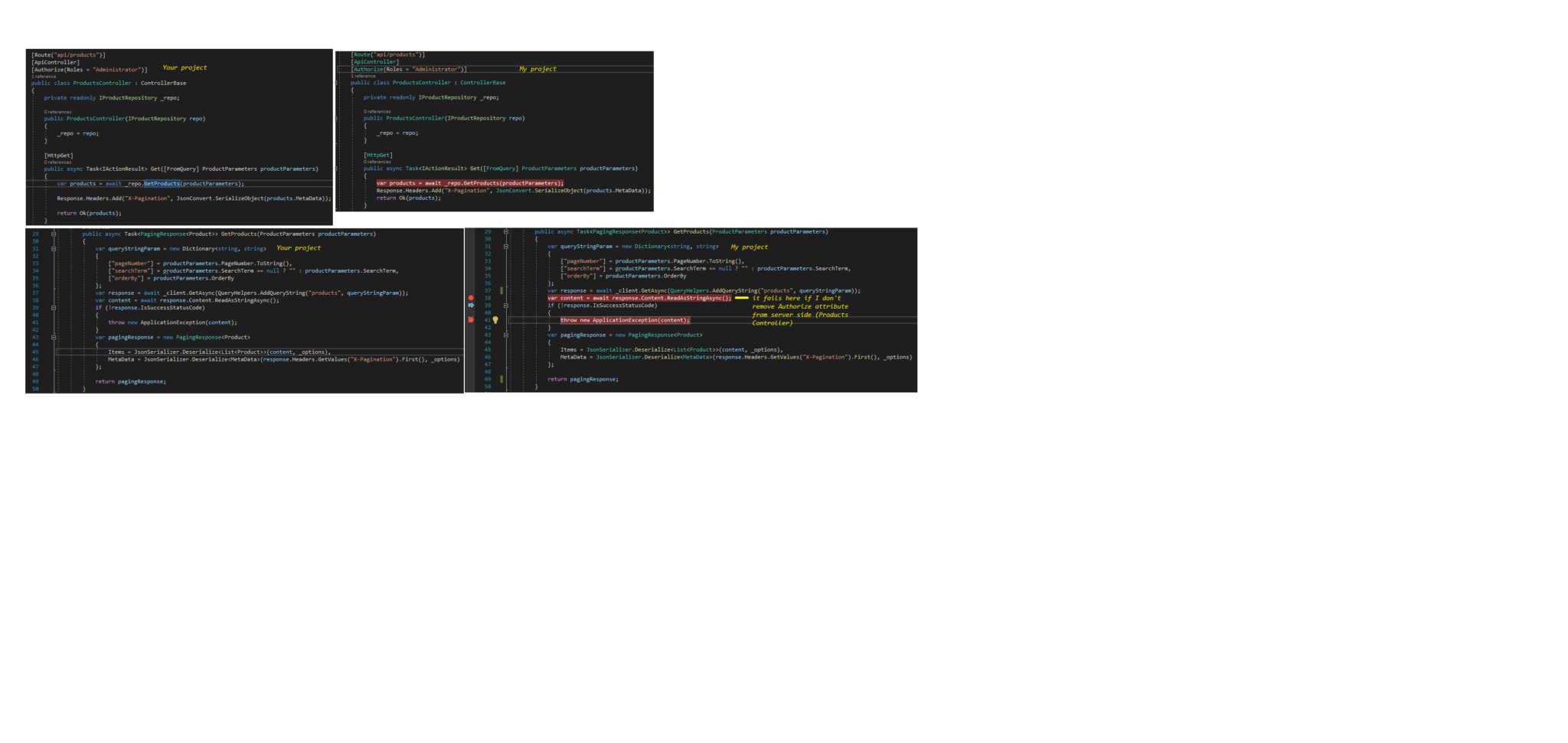Screen dimensions: 1568x743
Task: Collapse GetProducts method at line 29 in My project
Action: point(506,231)
